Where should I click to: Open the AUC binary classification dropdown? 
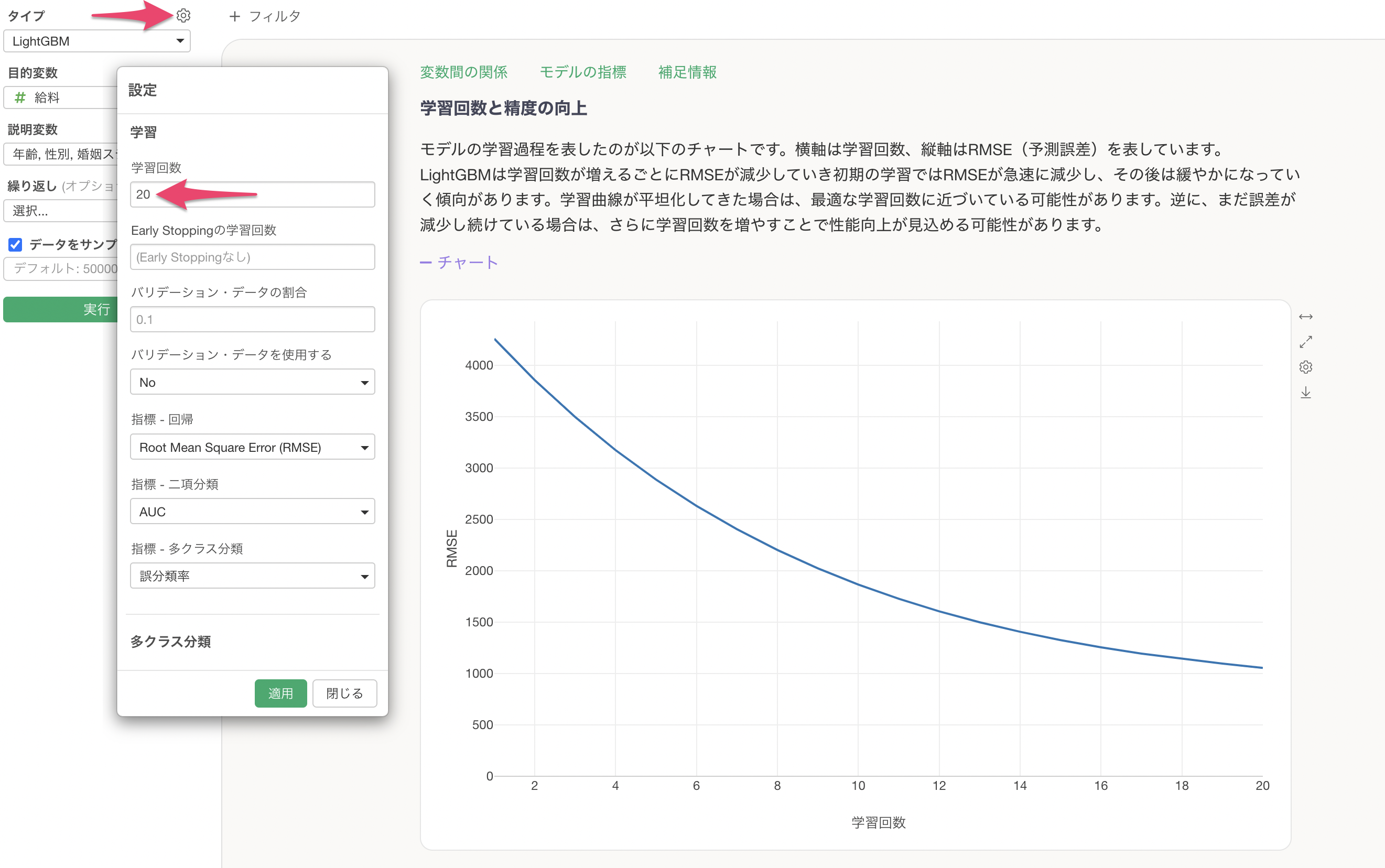pyautogui.click(x=252, y=512)
